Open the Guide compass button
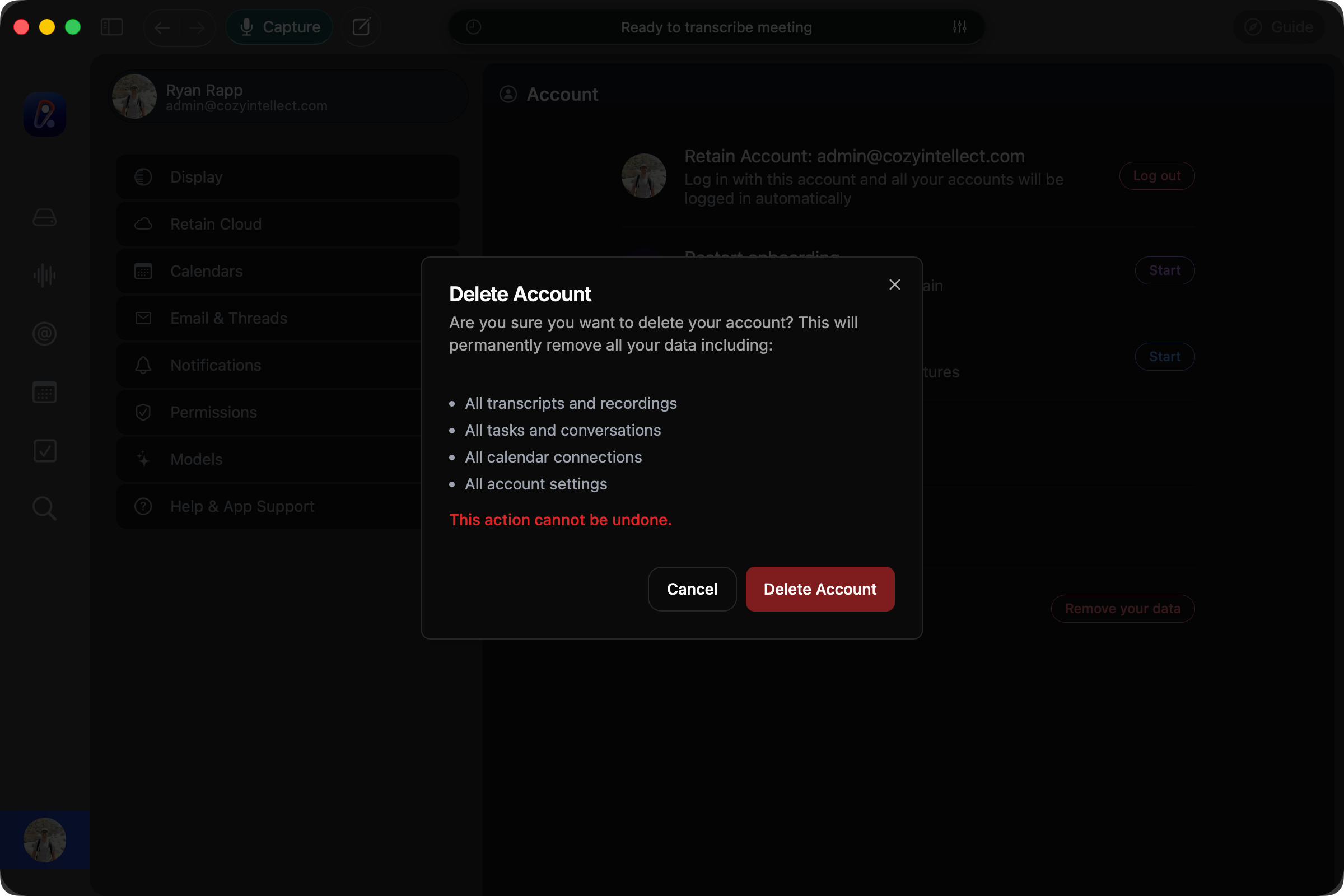Screen dimensions: 1344x896 point(1279,27)
